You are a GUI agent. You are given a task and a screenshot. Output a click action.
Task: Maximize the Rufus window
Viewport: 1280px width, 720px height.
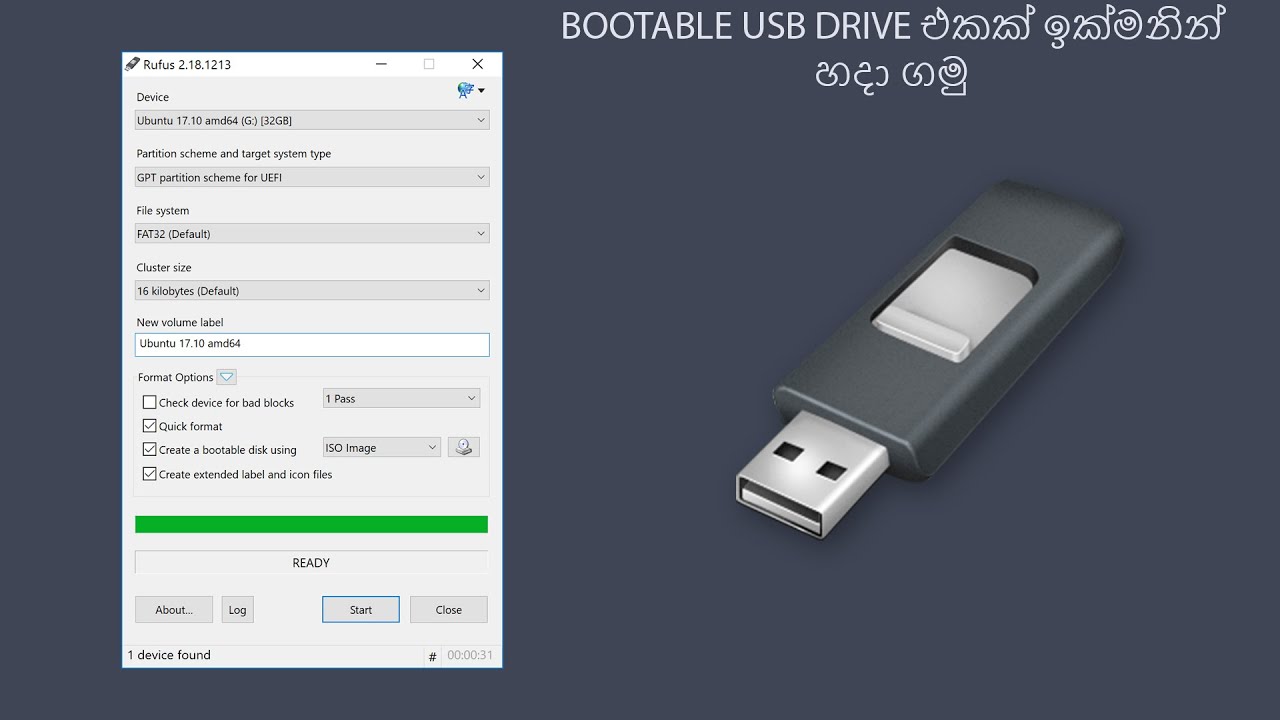tap(429, 64)
